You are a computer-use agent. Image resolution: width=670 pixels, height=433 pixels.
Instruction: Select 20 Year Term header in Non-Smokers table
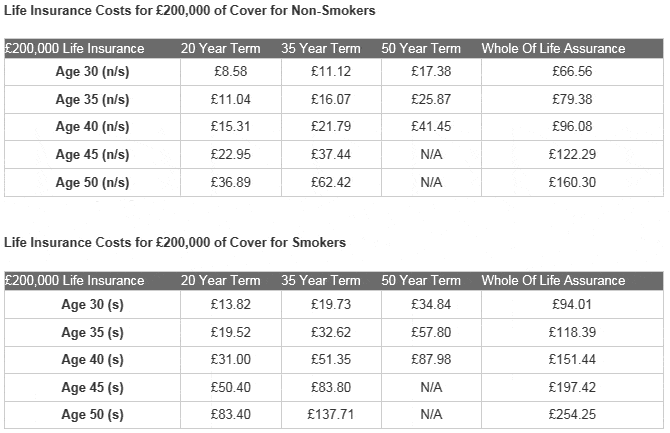coord(220,48)
